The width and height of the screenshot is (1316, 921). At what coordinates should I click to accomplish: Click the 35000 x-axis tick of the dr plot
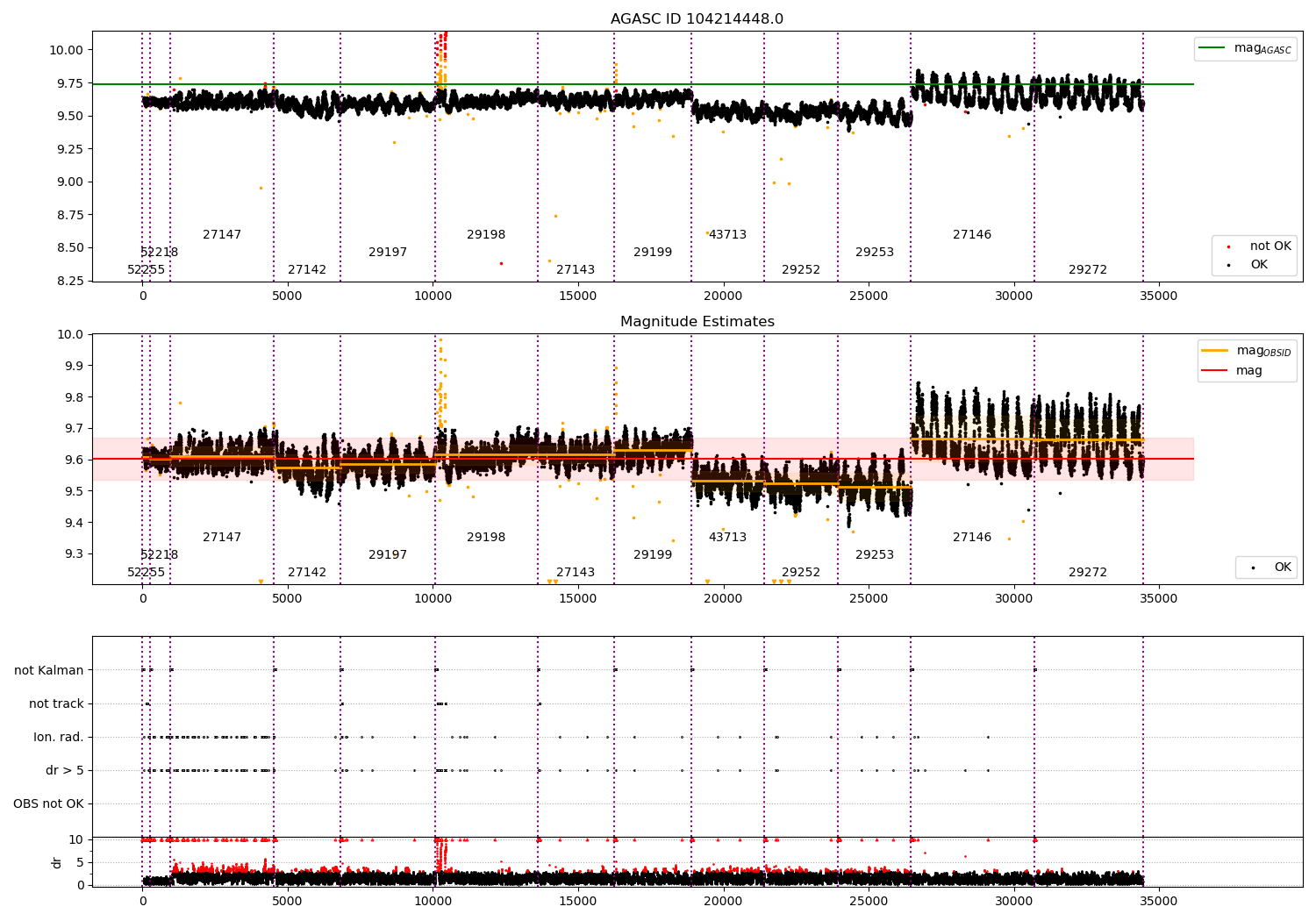coord(1158,901)
